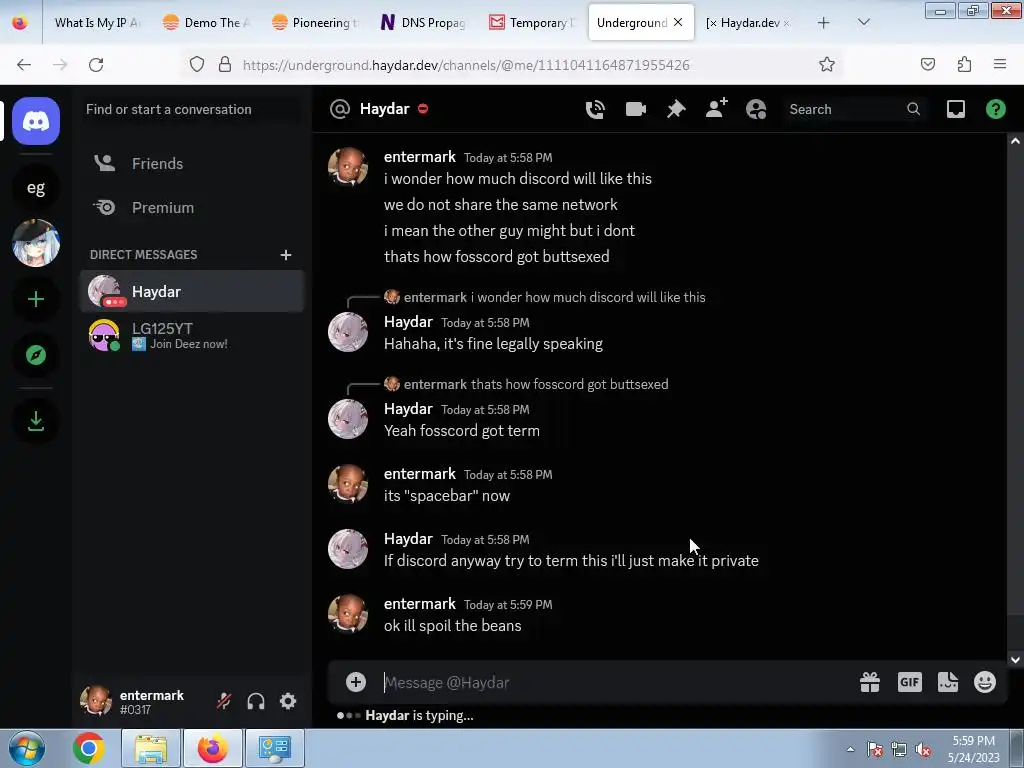Reload the current page
Screen dimensions: 1024x768
(x=96, y=65)
